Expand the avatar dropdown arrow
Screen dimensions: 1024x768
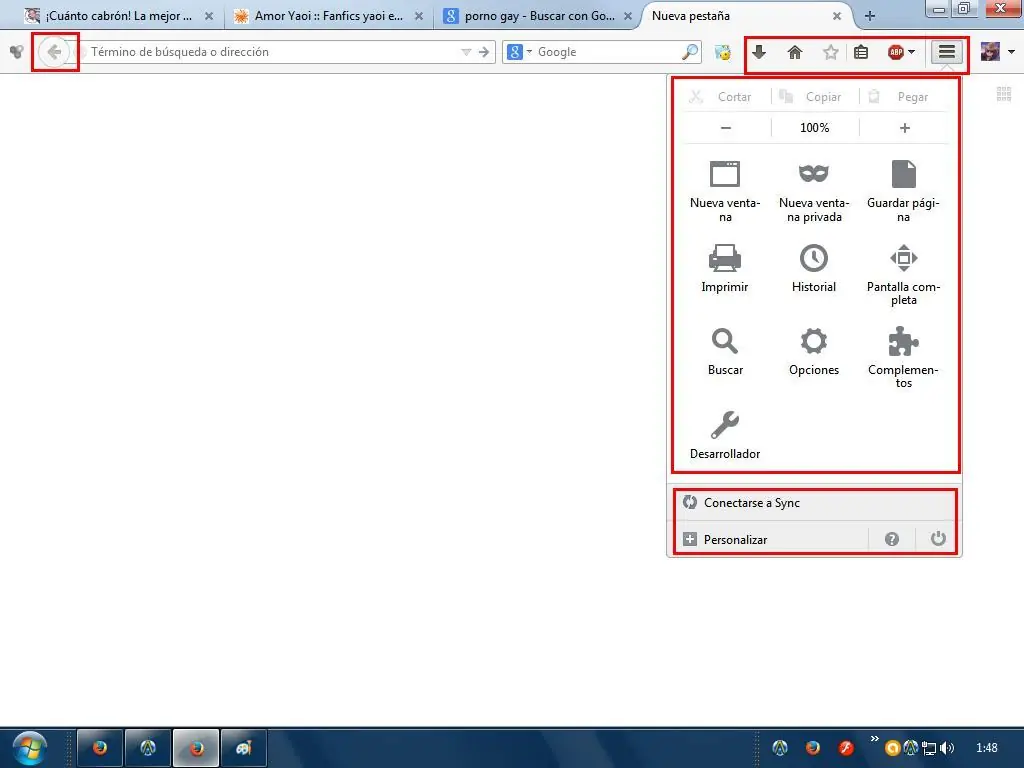click(1012, 52)
